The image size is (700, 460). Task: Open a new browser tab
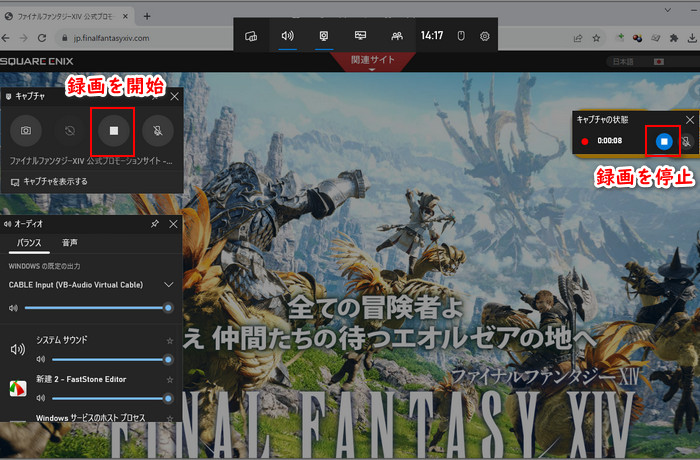147,16
